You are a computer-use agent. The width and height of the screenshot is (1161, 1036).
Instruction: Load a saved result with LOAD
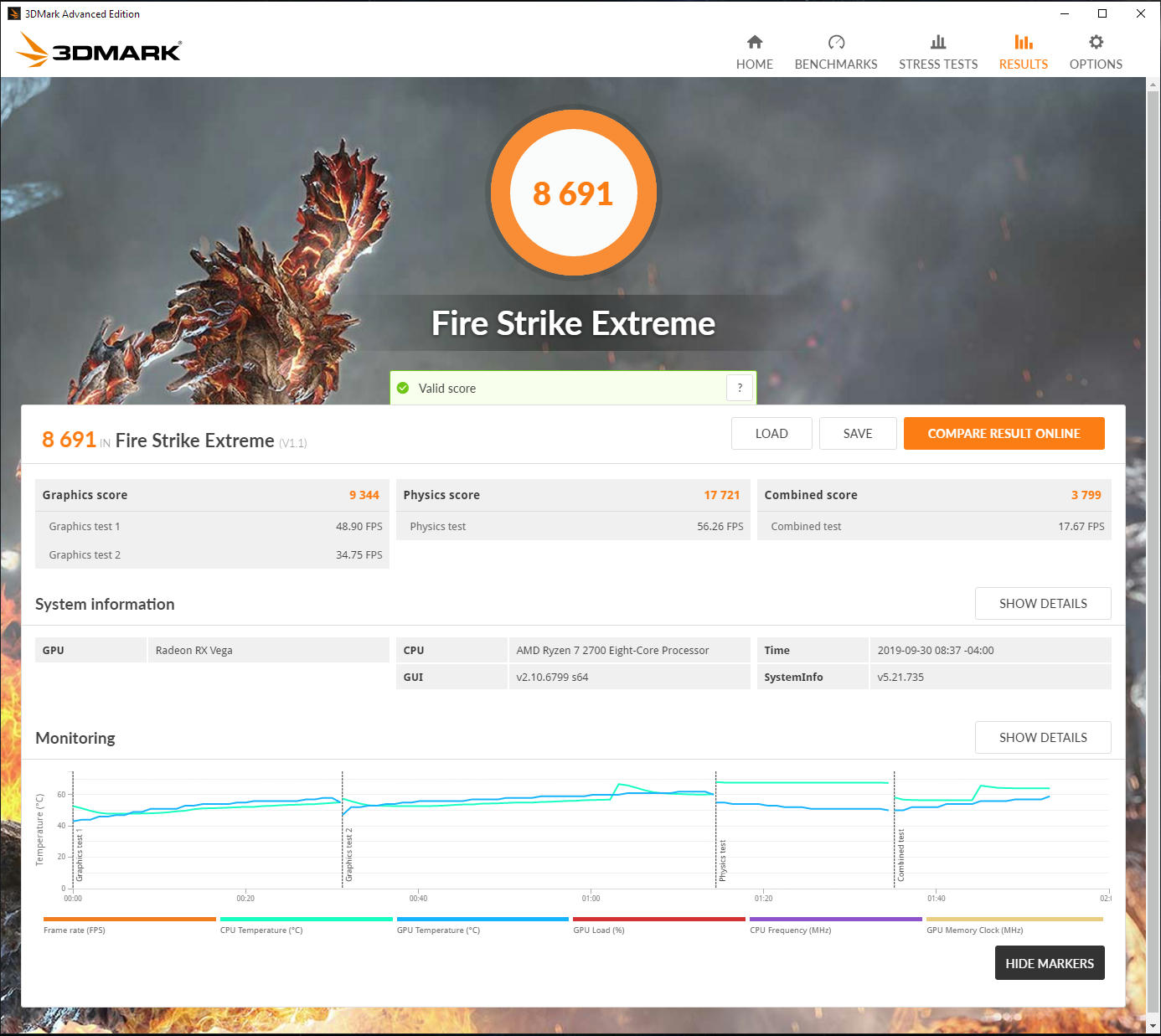pos(771,433)
